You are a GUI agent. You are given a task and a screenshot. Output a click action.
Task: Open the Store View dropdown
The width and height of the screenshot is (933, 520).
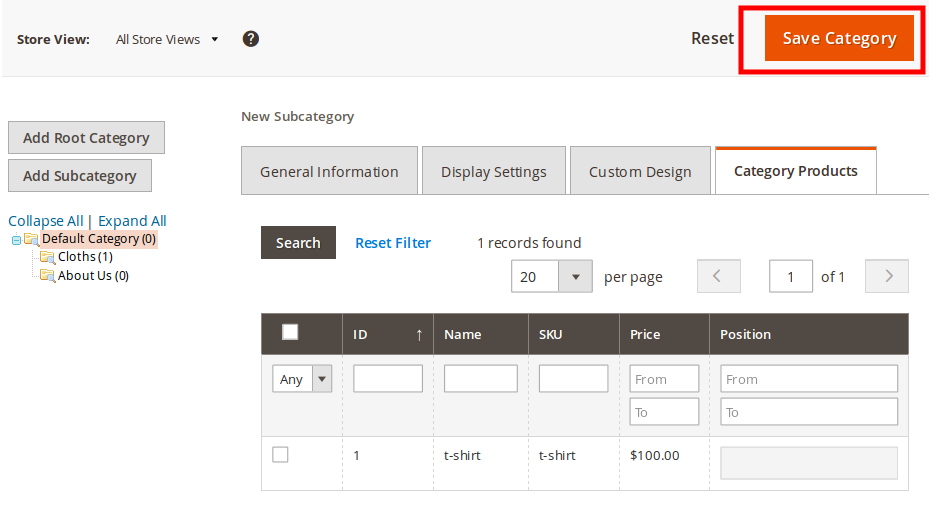[166, 40]
